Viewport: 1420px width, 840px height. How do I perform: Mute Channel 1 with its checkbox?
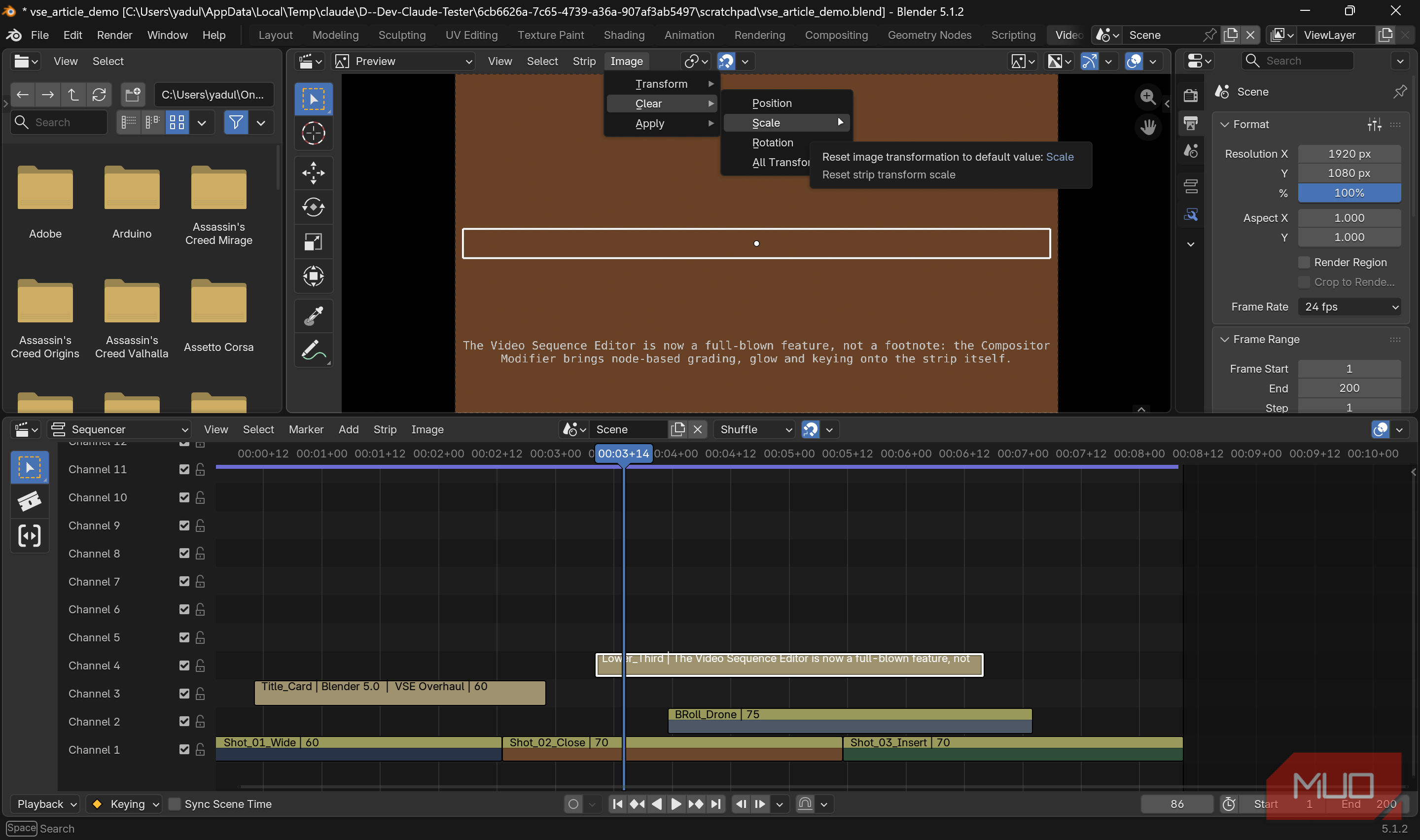(184, 749)
